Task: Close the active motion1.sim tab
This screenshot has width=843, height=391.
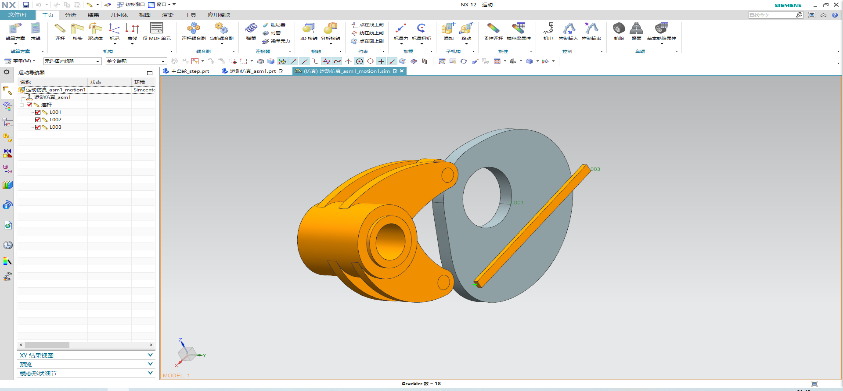Action: (402, 71)
